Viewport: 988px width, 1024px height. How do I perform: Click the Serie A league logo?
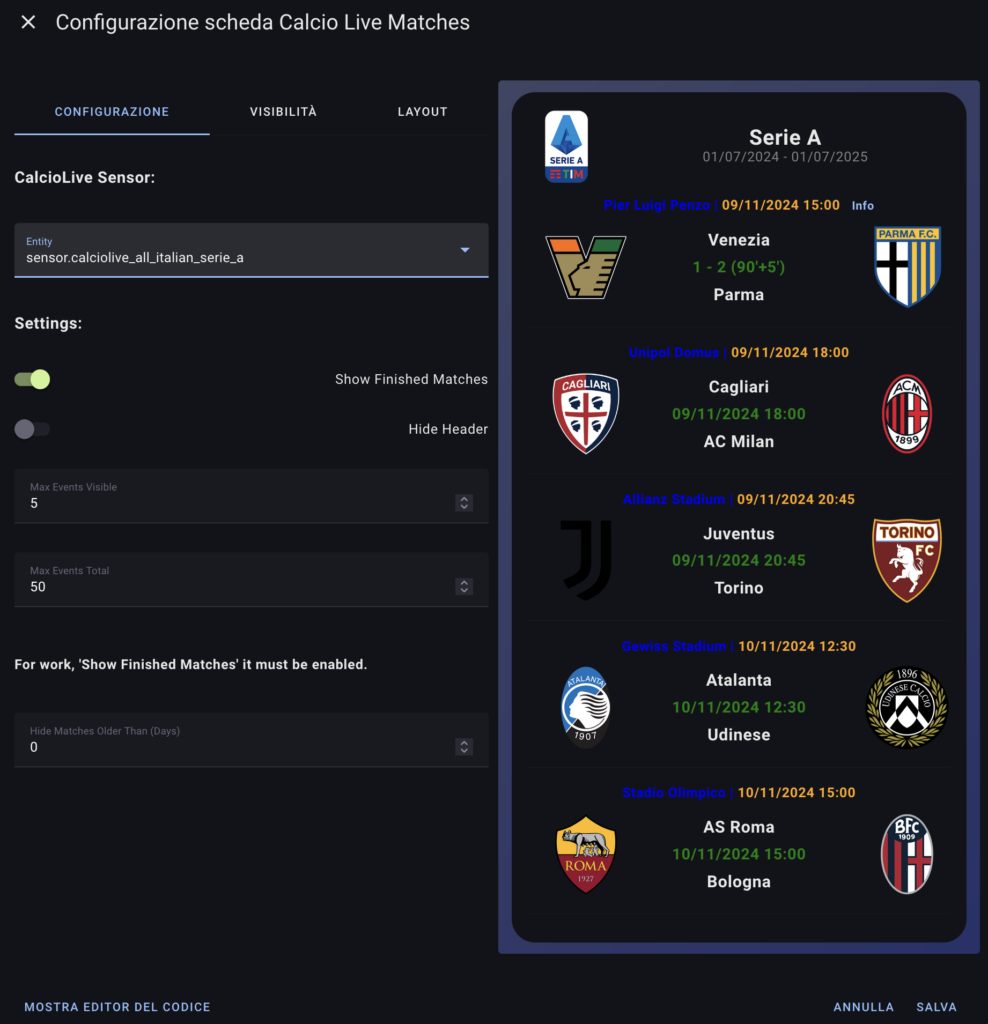pyautogui.click(x=566, y=145)
